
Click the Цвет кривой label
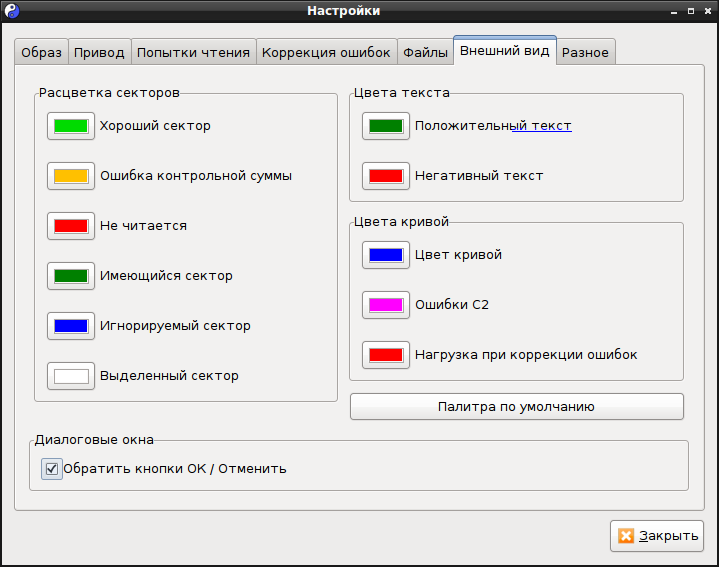[459, 254]
